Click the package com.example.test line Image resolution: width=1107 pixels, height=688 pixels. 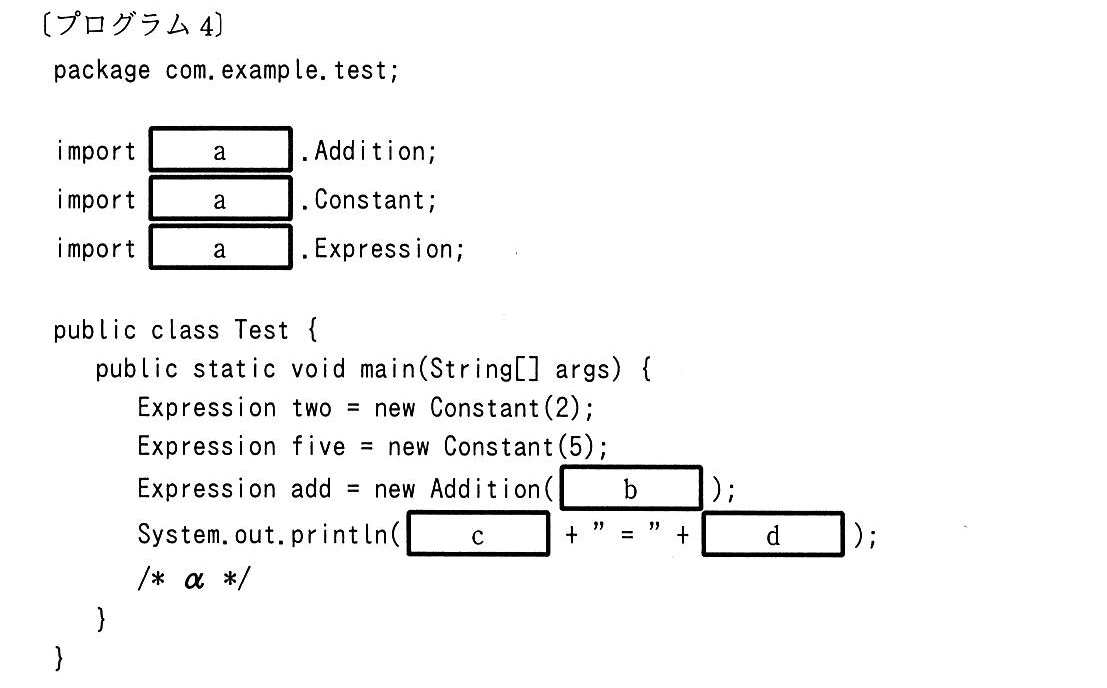[226, 70]
